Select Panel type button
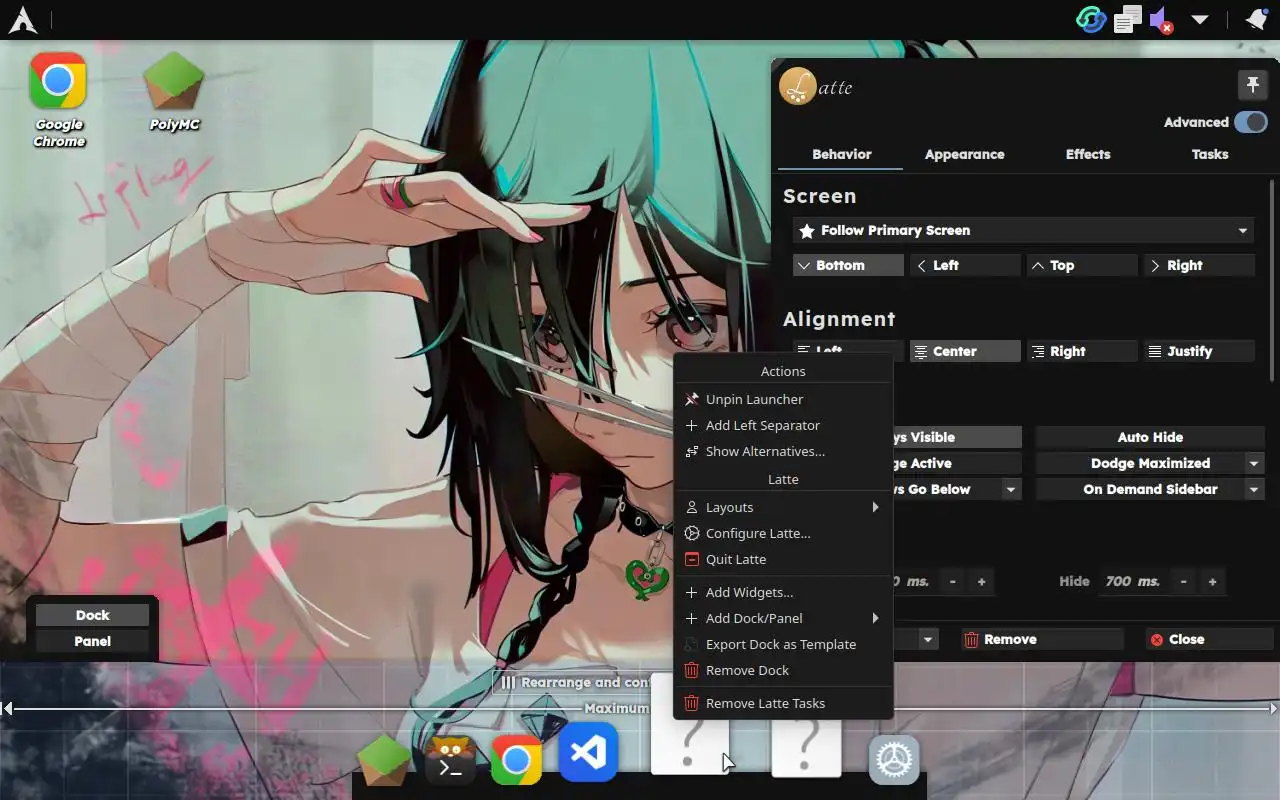 tap(92, 641)
